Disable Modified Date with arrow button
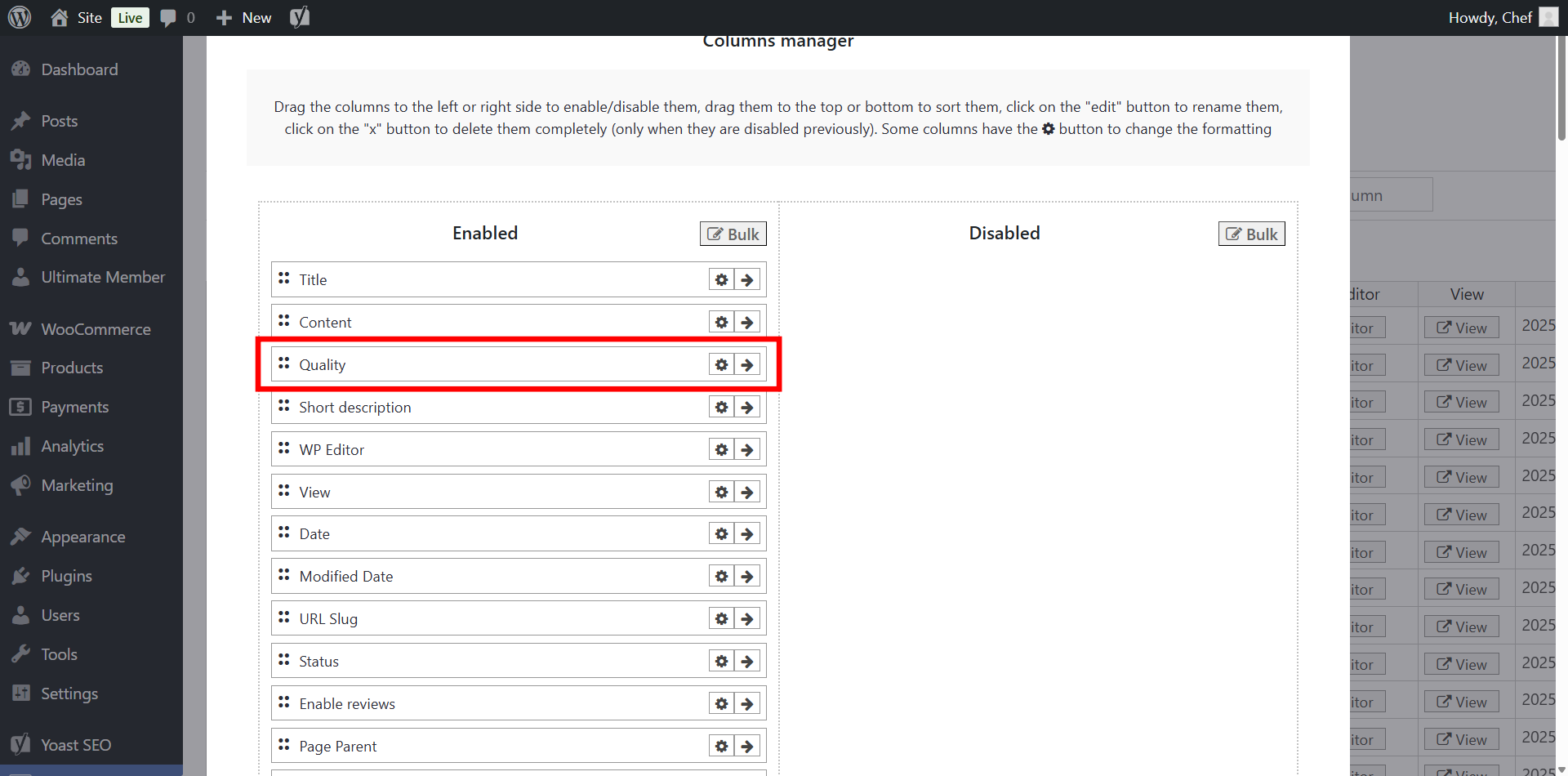 [x=747, y=576]
